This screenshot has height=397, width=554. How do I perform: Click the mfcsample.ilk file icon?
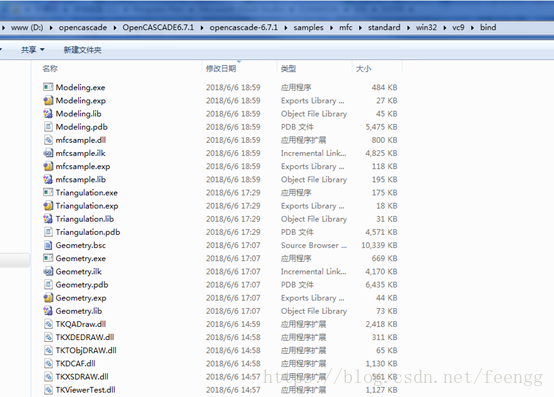click(48, 153)
